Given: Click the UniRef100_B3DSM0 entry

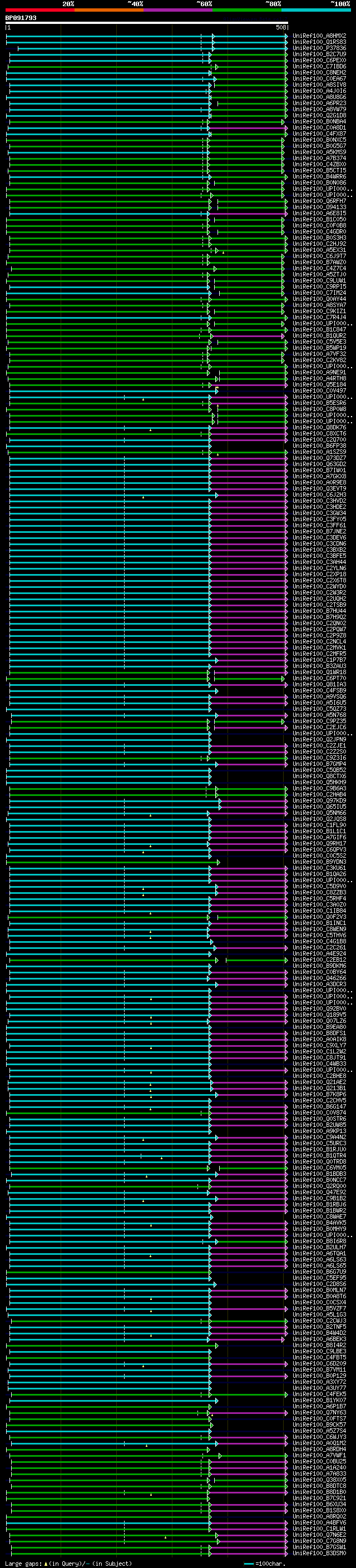Looking at the screenshot, I should [319, 1554].
